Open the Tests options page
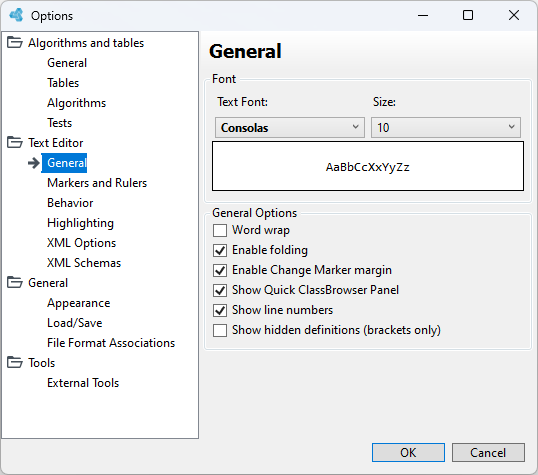This screenshot has height=475, width=538. pos(60,123)
